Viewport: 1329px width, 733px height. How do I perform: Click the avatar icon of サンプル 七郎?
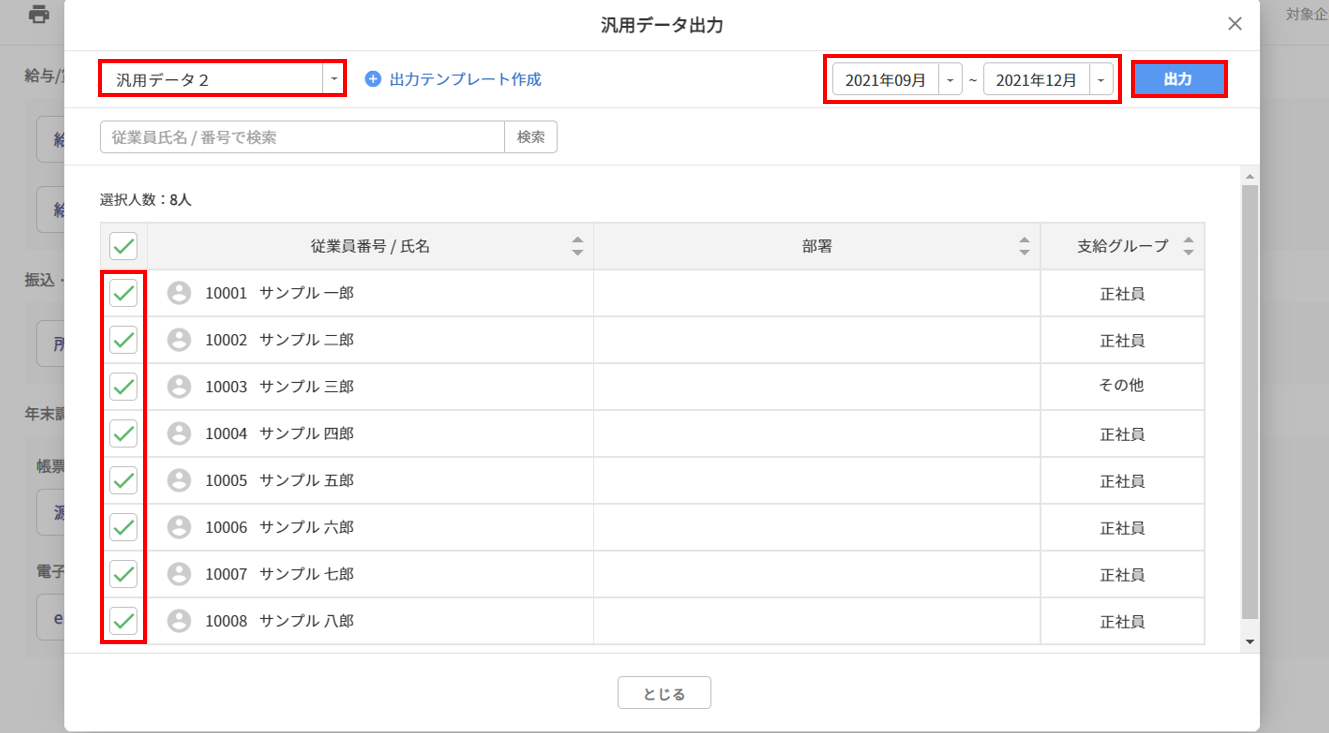(179, 574)
